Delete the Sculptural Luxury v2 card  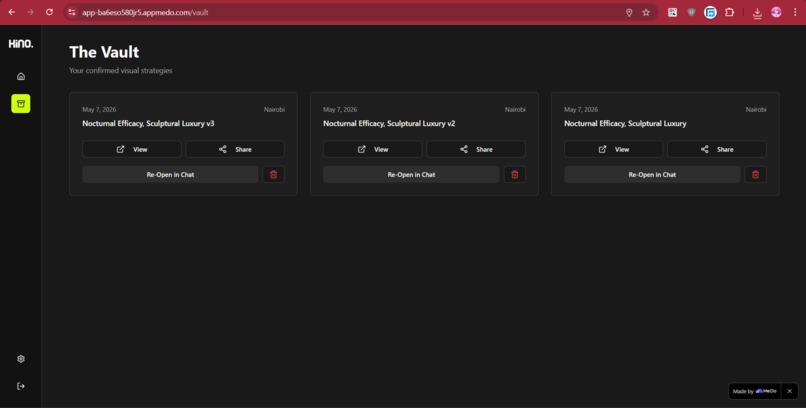(x=515, y=175)
